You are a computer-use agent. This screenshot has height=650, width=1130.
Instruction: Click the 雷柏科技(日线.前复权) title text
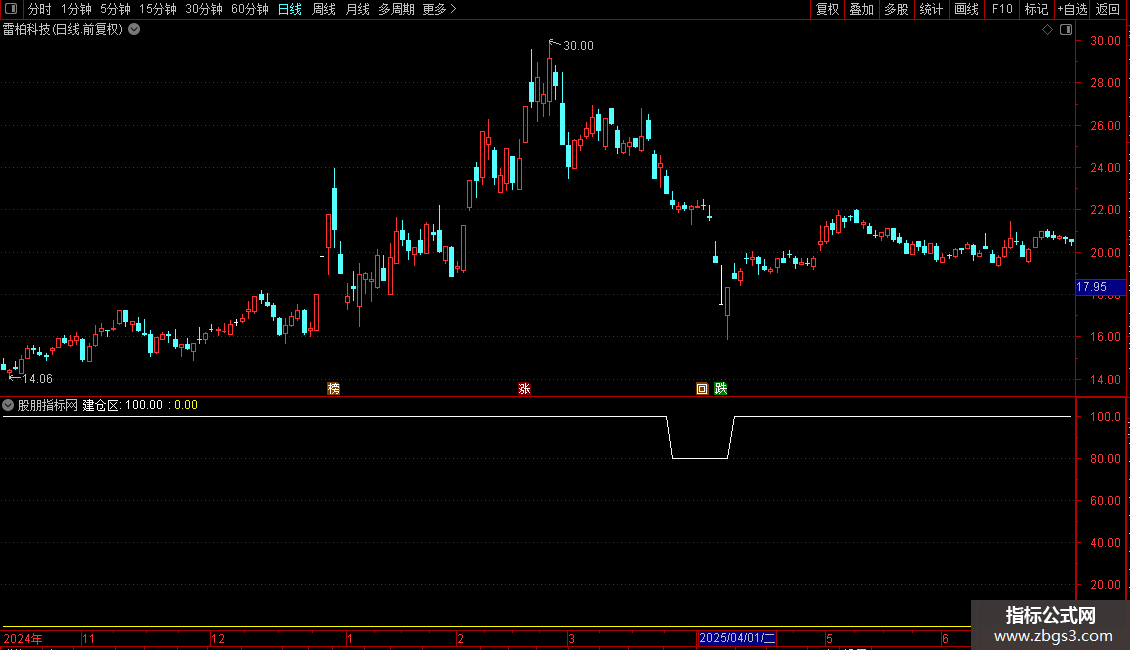[63, 30]
